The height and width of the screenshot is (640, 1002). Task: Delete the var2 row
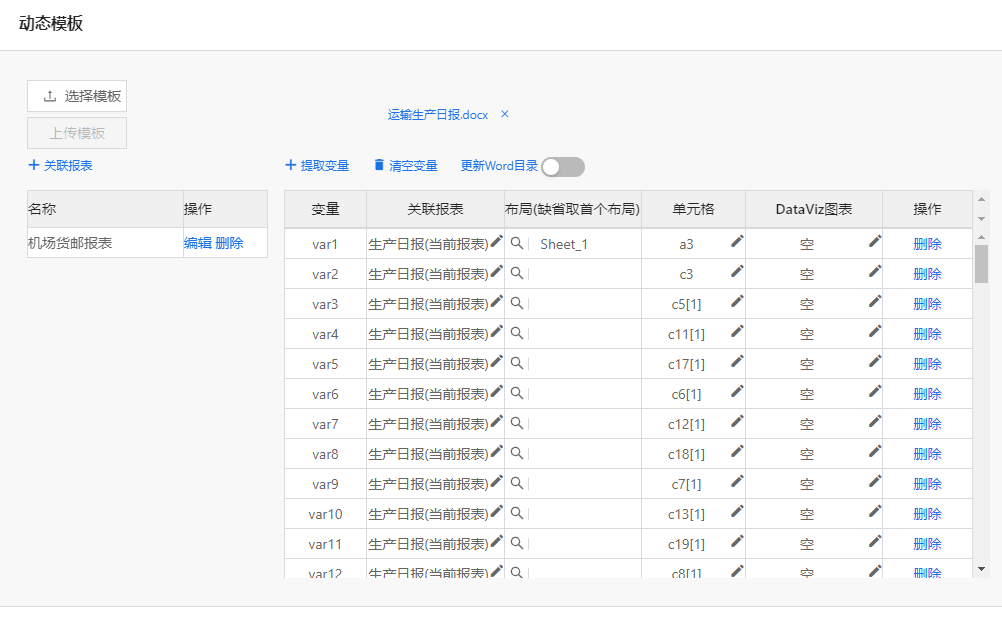[x=927, y=274]
